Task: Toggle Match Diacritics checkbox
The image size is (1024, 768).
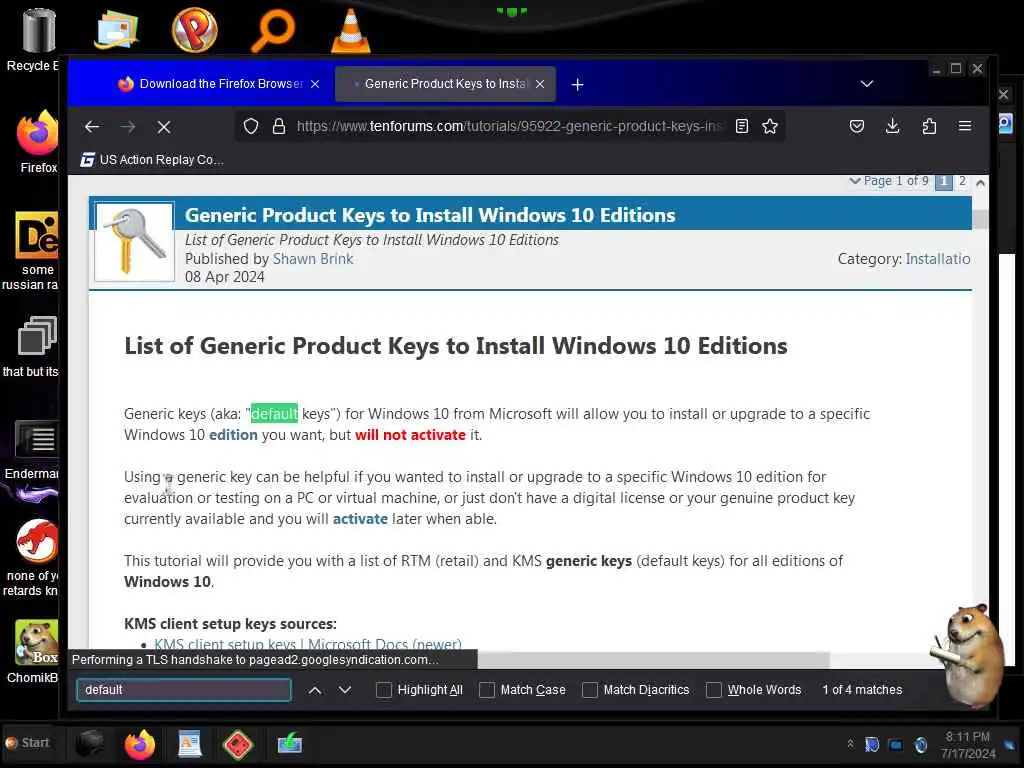Action: (x=590, y=690)
